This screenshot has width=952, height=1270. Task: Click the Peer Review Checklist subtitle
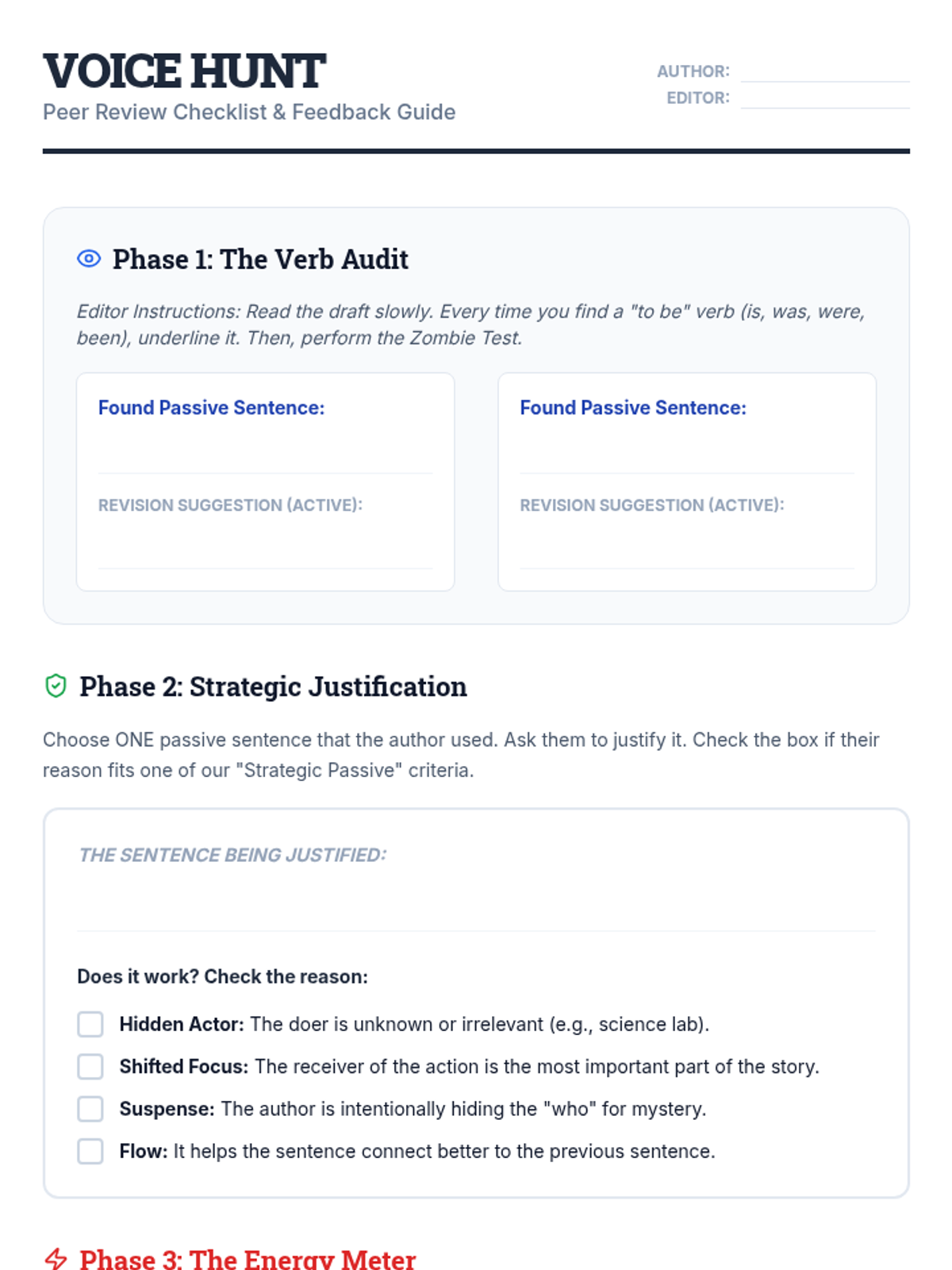[249, 112]
